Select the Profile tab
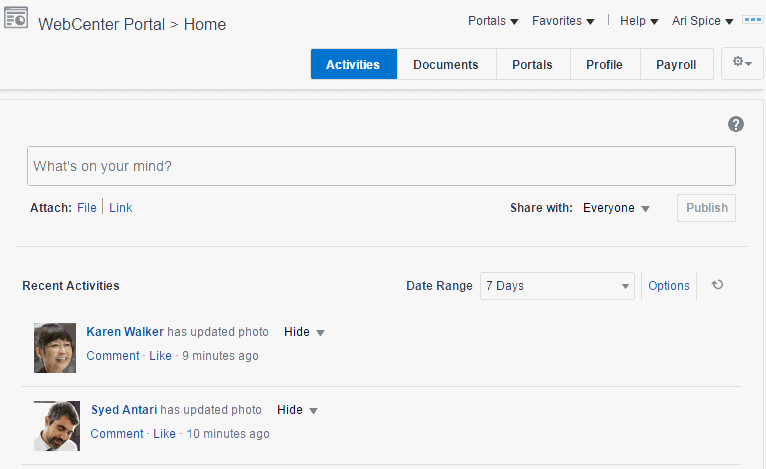Viewport: 766px width, 469px height. tap(604, 64)
